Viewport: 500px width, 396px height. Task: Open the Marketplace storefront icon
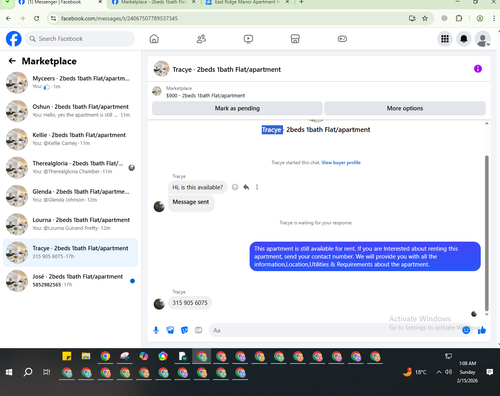(295, 39)
